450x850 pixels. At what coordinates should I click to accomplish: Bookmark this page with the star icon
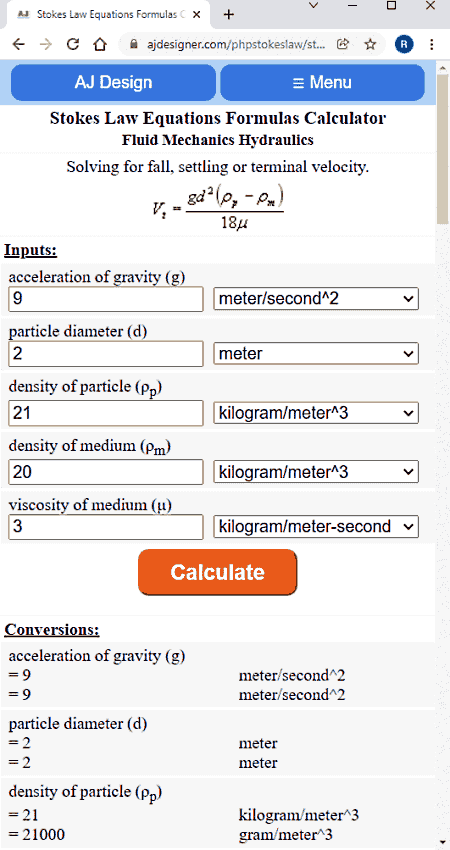(x=370, y=44)
